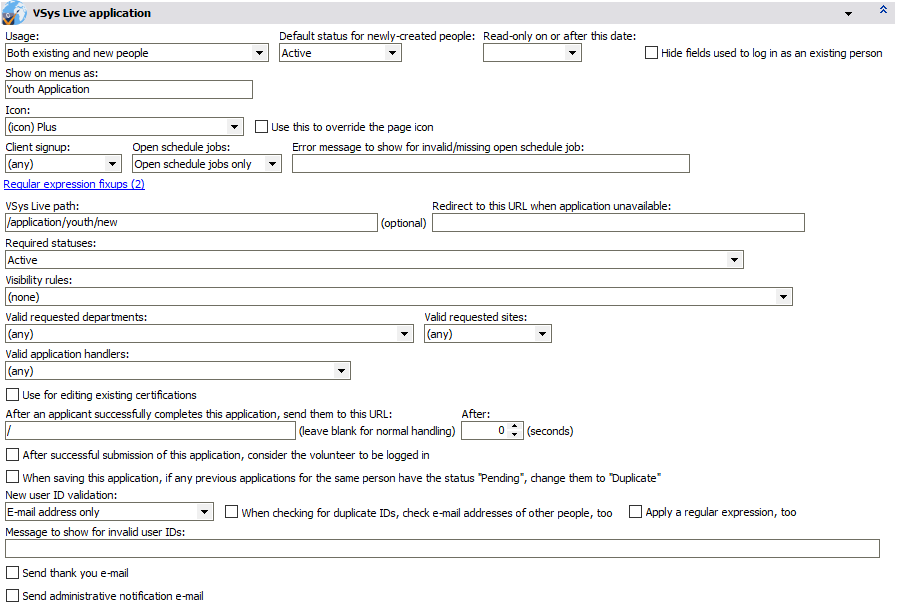Increment the After seconds value with up arrow
Screen dimensions: 897x610
point(514,426)
